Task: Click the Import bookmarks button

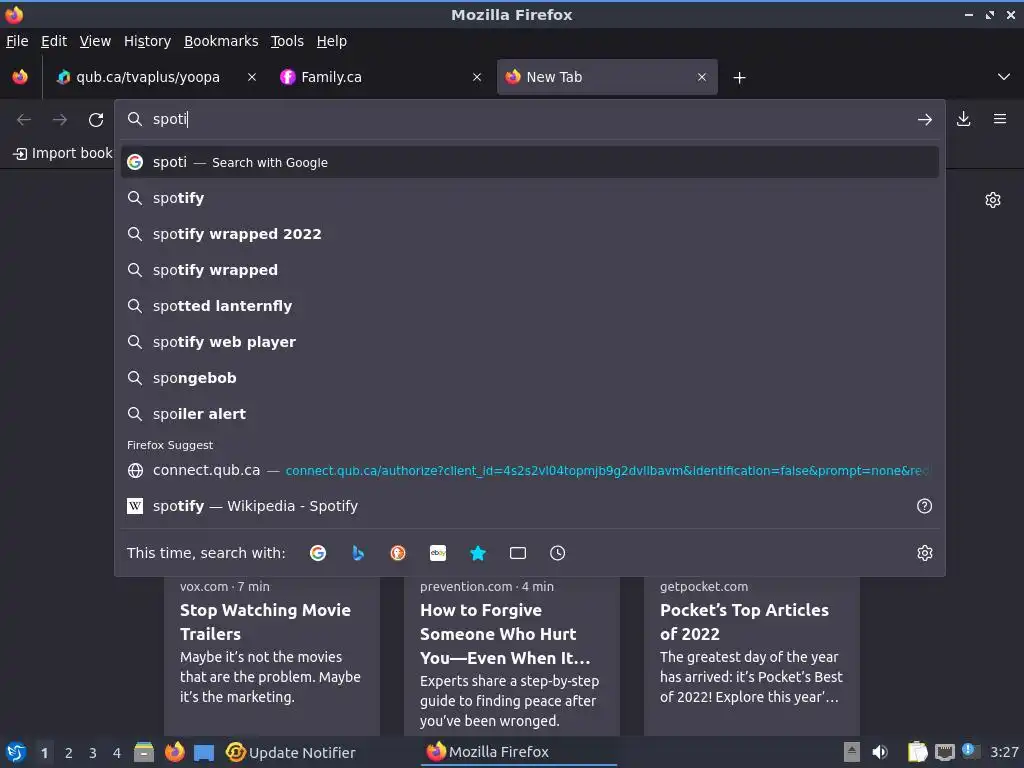Action: 63,153
